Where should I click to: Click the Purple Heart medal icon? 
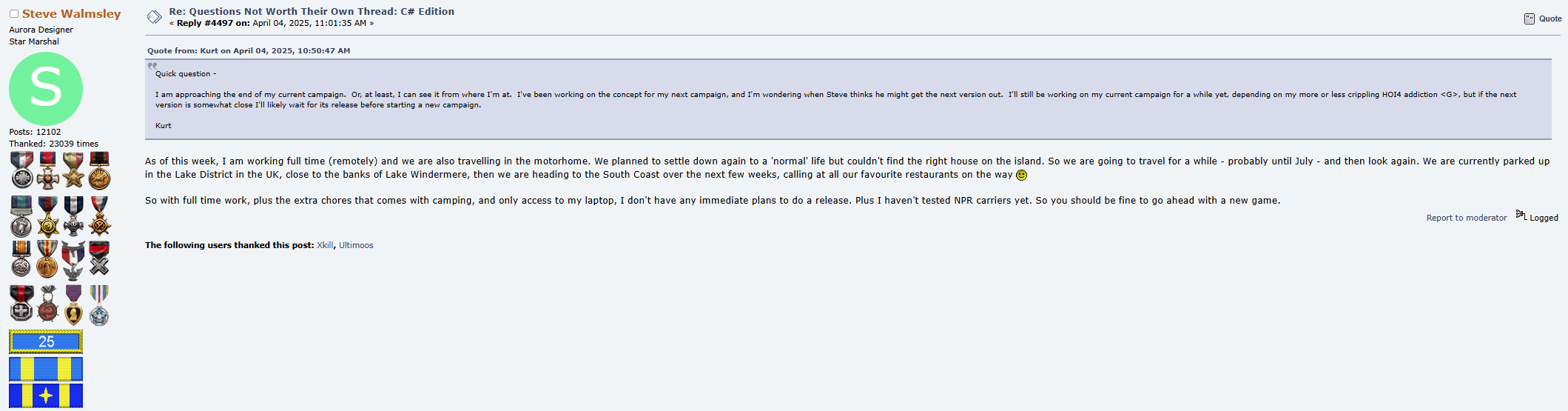point(73,304)
